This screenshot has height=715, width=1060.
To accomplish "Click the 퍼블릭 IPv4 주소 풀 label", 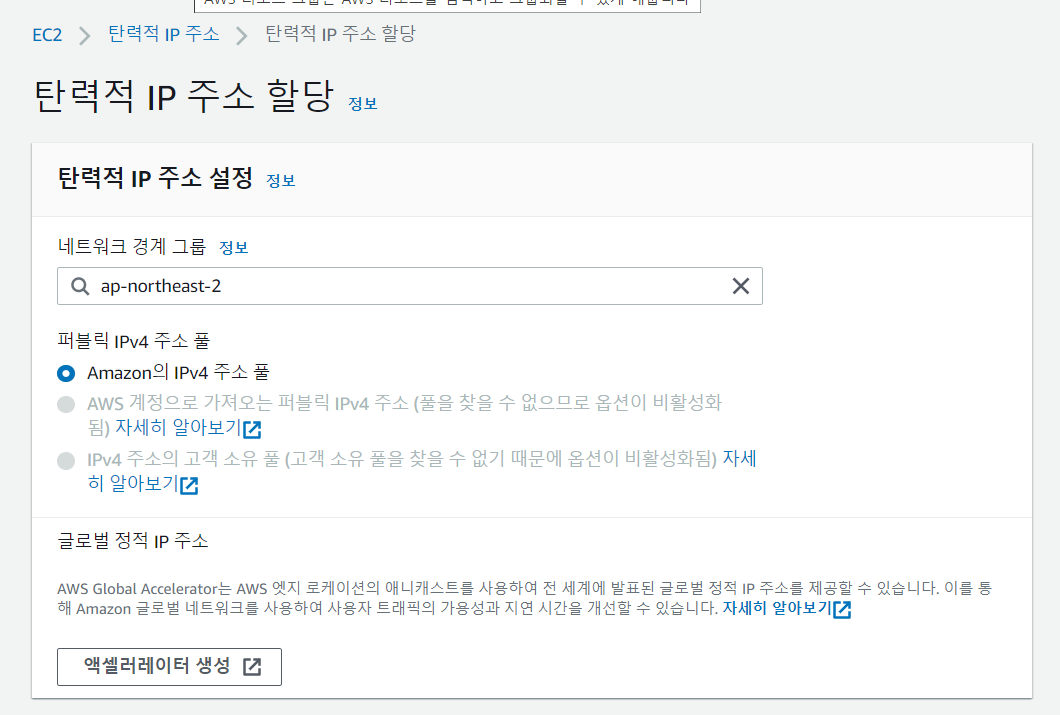I will pos(134,341).
